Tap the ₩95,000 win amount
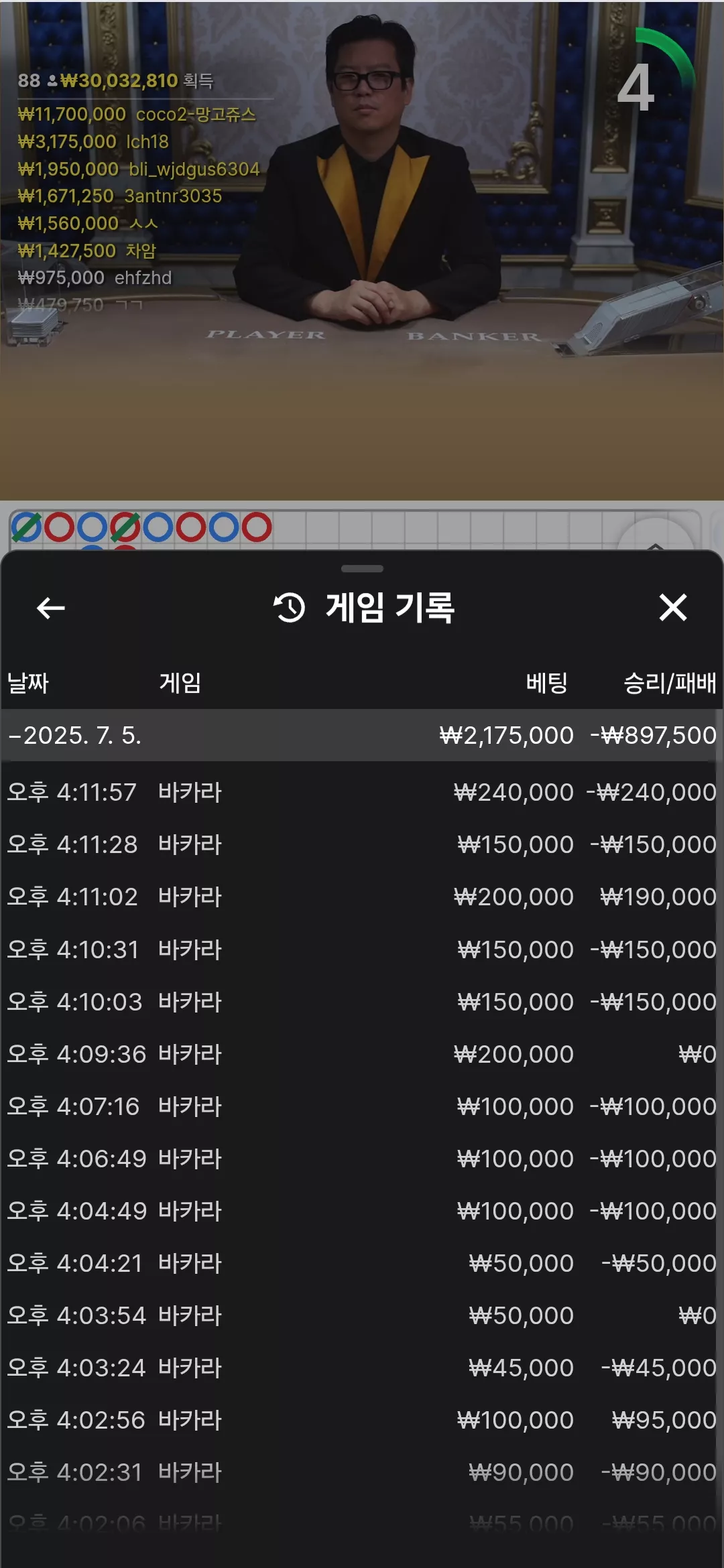This screenshot has width=724, height=1568. point(664,1420)
